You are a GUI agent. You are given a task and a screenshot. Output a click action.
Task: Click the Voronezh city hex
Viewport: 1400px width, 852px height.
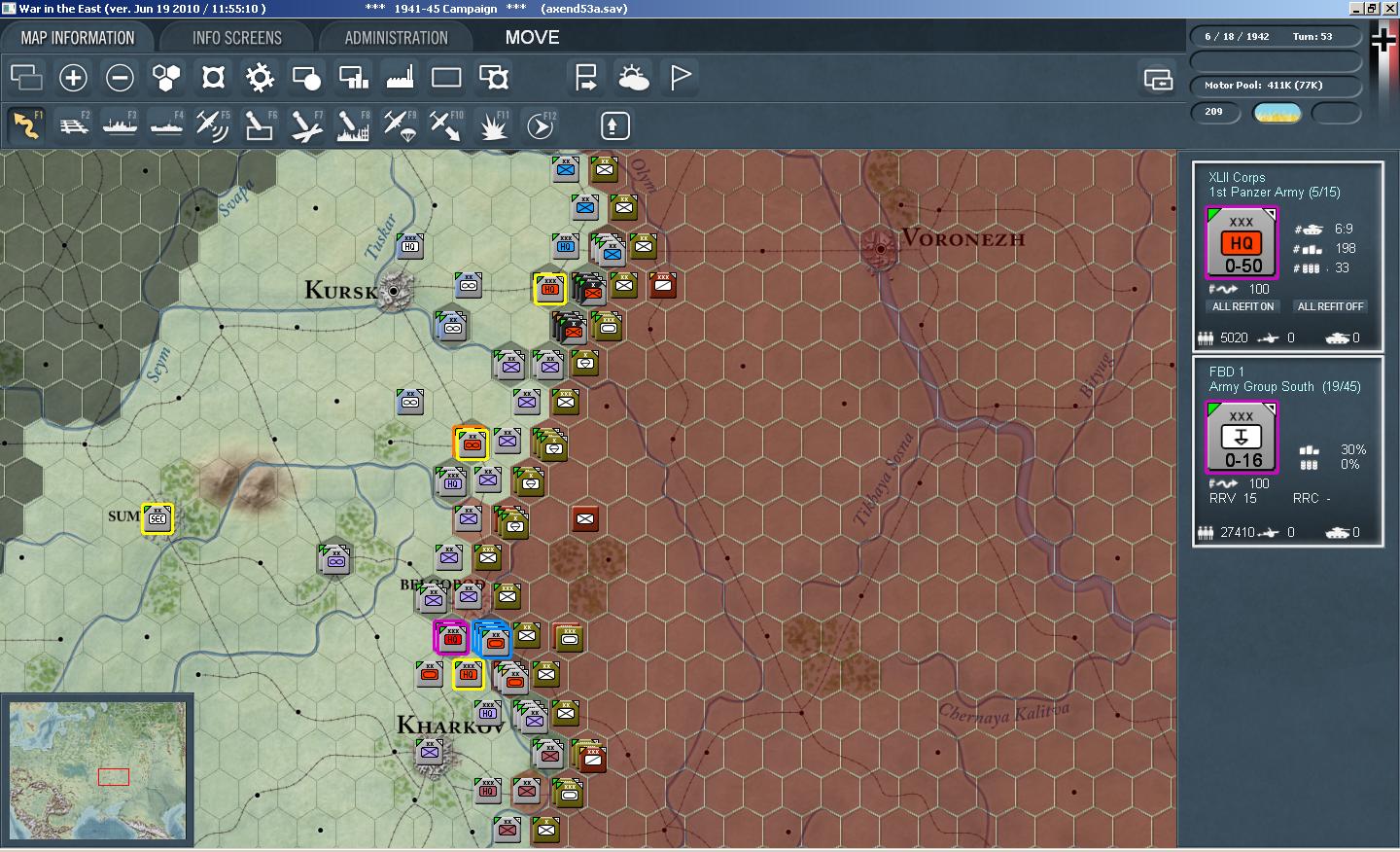(880, 249)
